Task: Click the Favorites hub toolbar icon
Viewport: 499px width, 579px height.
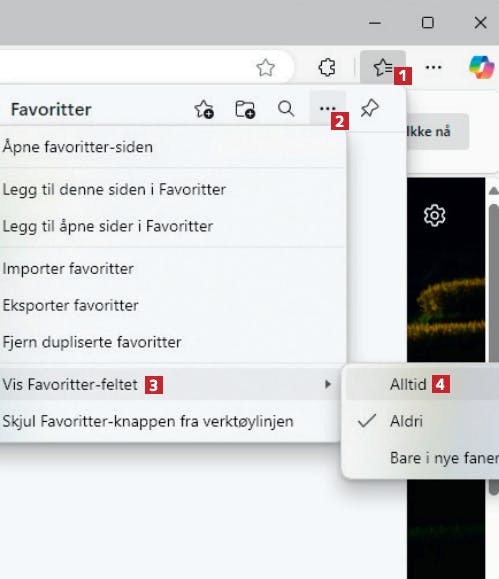Action: pyautogui.click(x=383, y=67)
